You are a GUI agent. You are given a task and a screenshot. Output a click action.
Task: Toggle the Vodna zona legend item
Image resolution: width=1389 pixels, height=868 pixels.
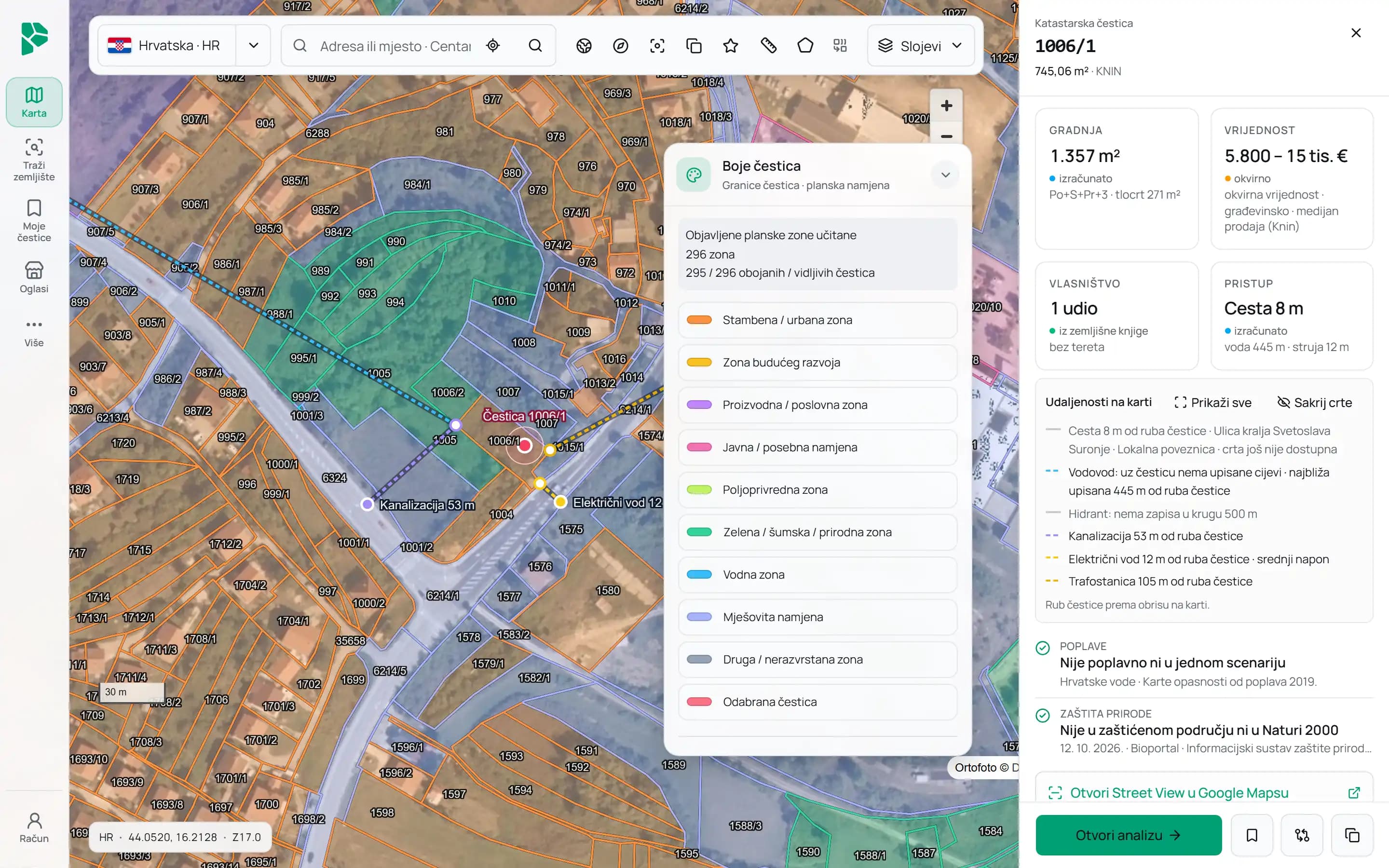point(817,575)
